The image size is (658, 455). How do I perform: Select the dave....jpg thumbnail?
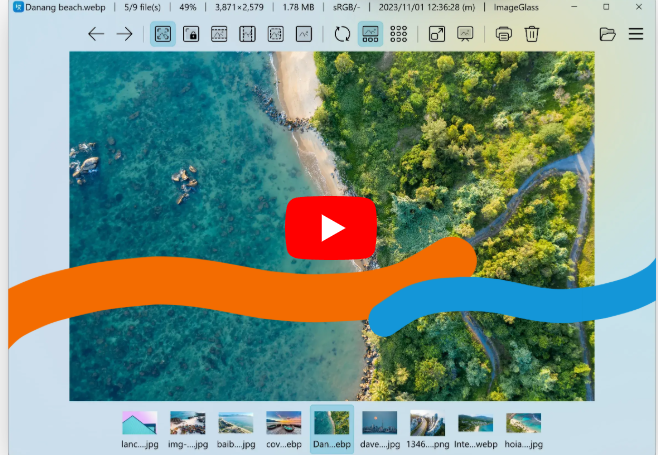pyautogui.click(x=380, y=429)
